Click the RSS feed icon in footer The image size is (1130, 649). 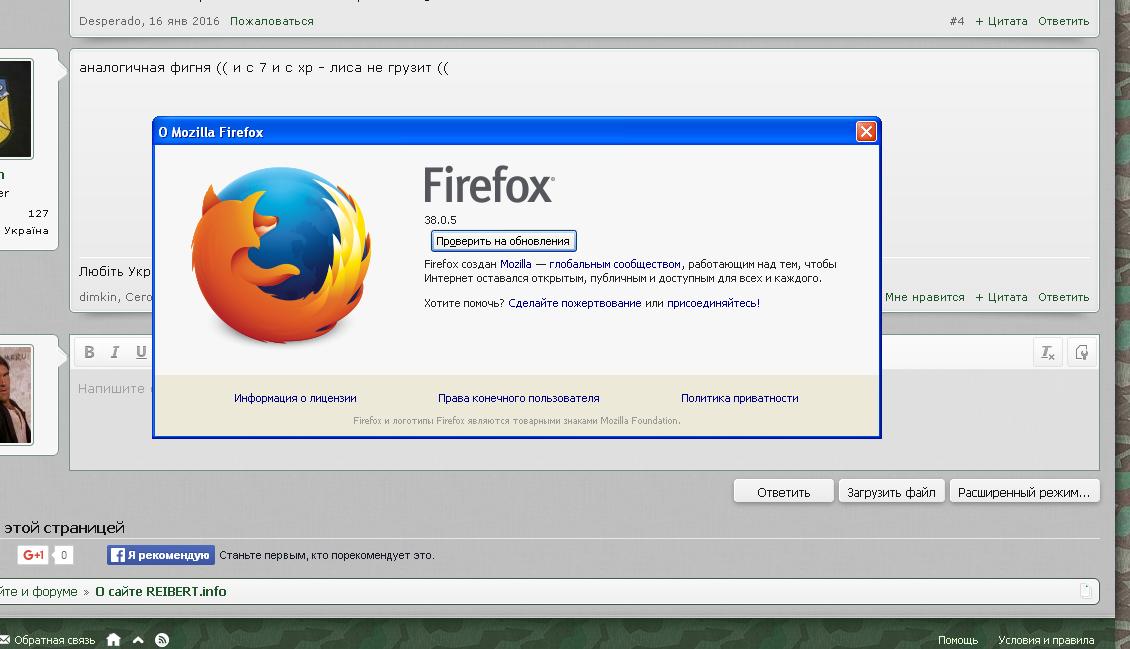(x=162, y=640)
